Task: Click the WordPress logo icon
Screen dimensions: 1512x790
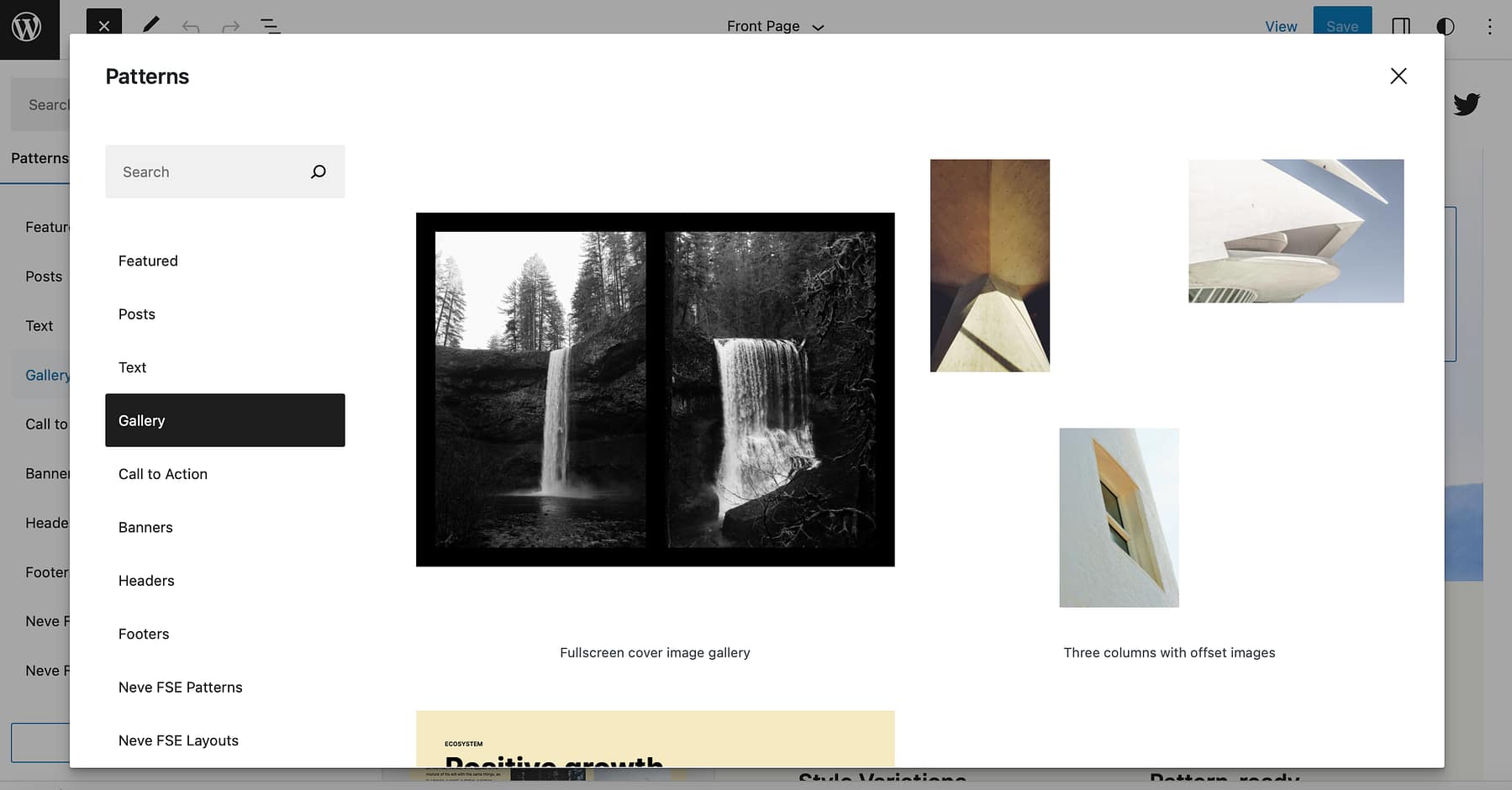Action: tap(27, 27)
